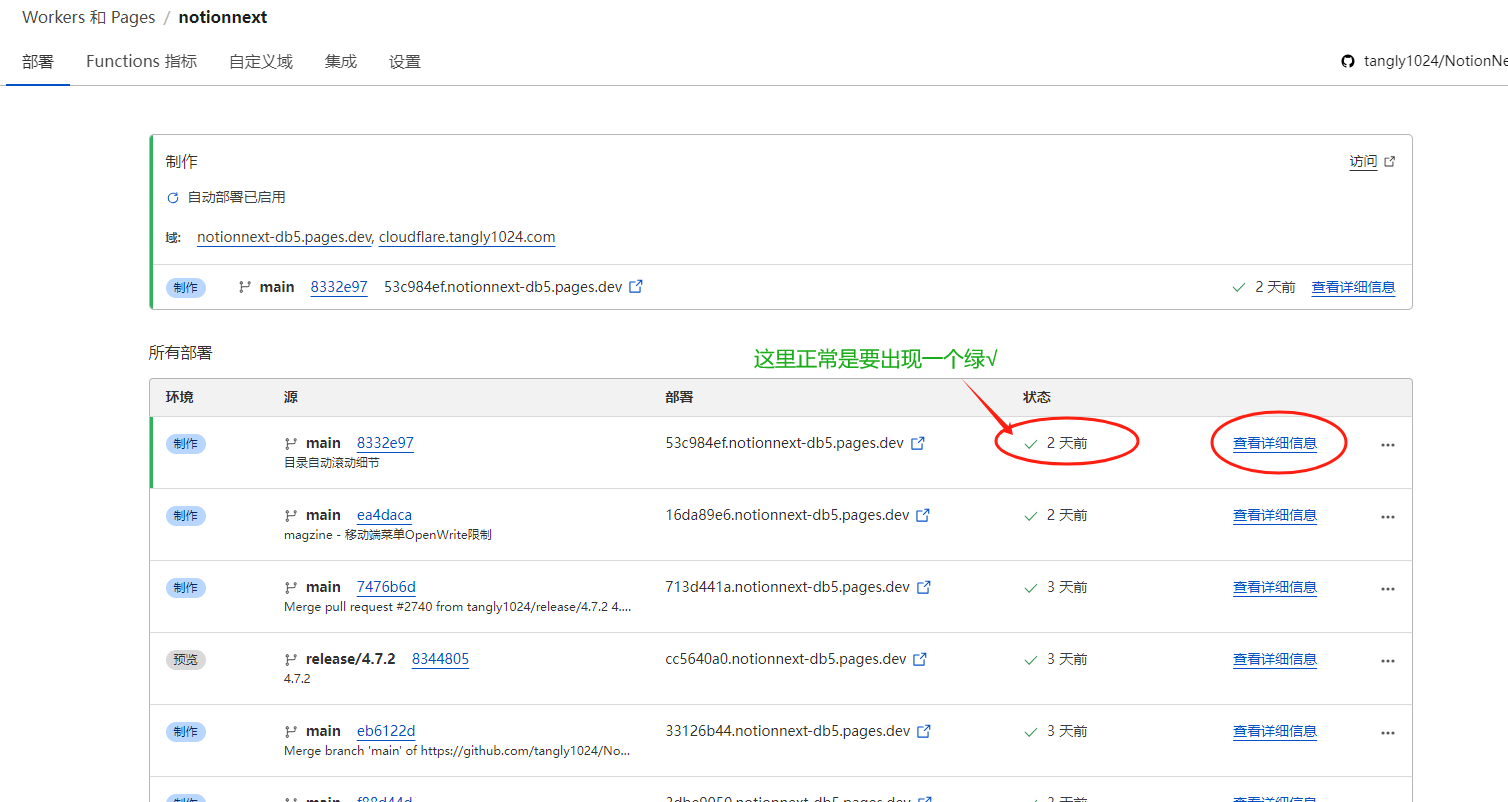
Task: Open the 集成 tab
Action: point(341,62)
